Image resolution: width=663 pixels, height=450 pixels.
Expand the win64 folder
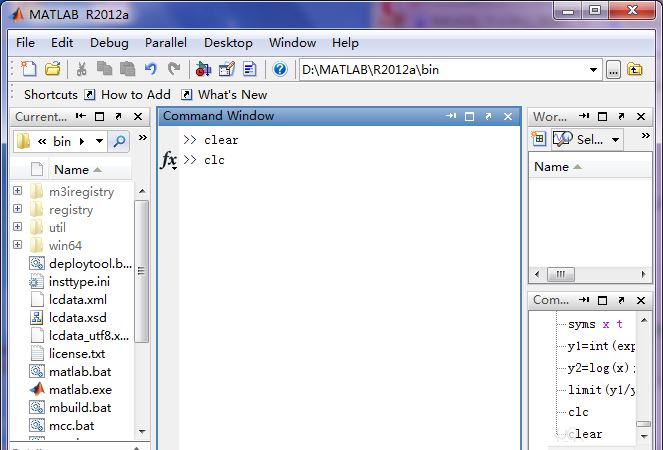17,244
